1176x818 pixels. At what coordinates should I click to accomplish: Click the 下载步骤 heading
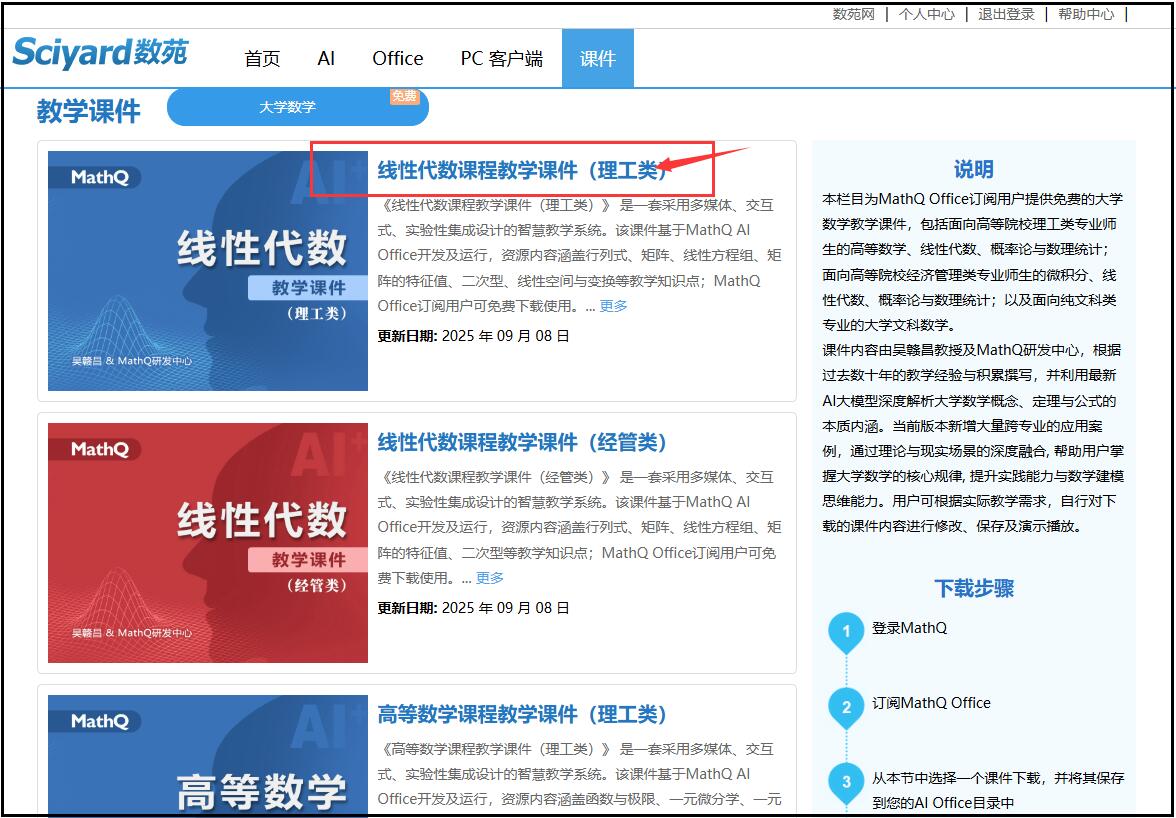coord(974,589)
